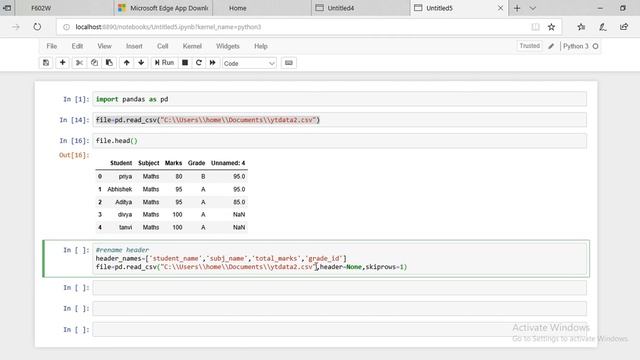The width and height of the screenshot is (640, 360).
Task: Close the Untitled5 tab
Action: (500, 8)
